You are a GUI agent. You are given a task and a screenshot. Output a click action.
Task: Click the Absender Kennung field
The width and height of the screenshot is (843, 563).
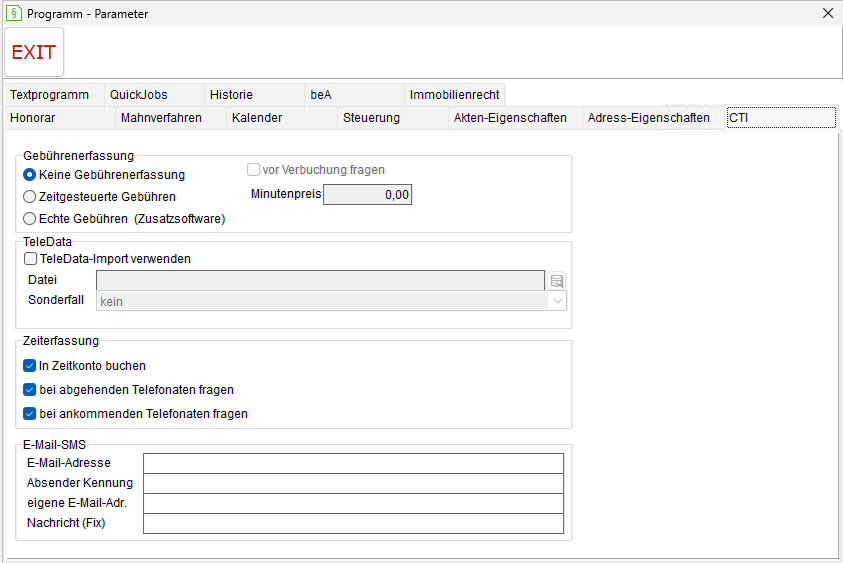click(353, 483)
